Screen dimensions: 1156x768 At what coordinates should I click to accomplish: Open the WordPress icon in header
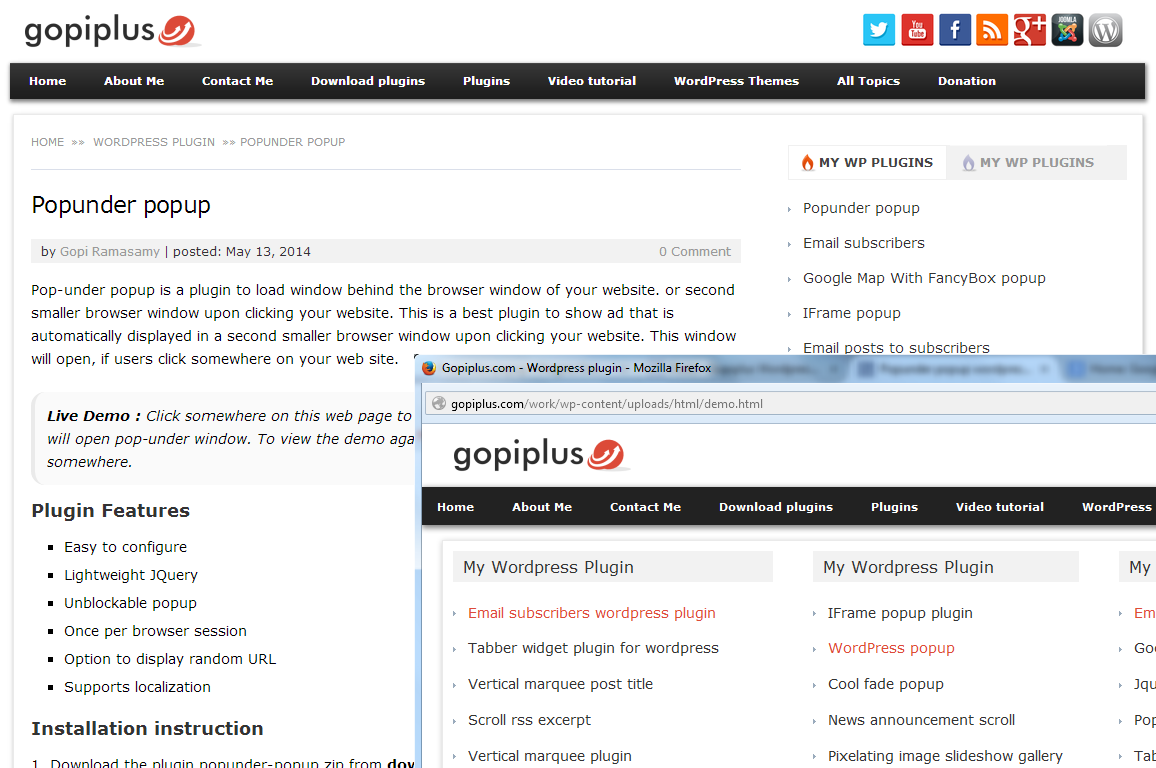1105,30
